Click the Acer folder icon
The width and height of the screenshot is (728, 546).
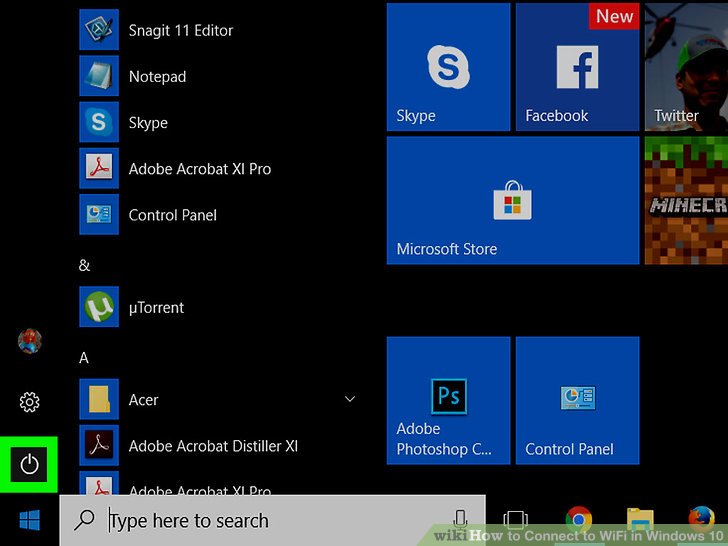tap(99, 399)
